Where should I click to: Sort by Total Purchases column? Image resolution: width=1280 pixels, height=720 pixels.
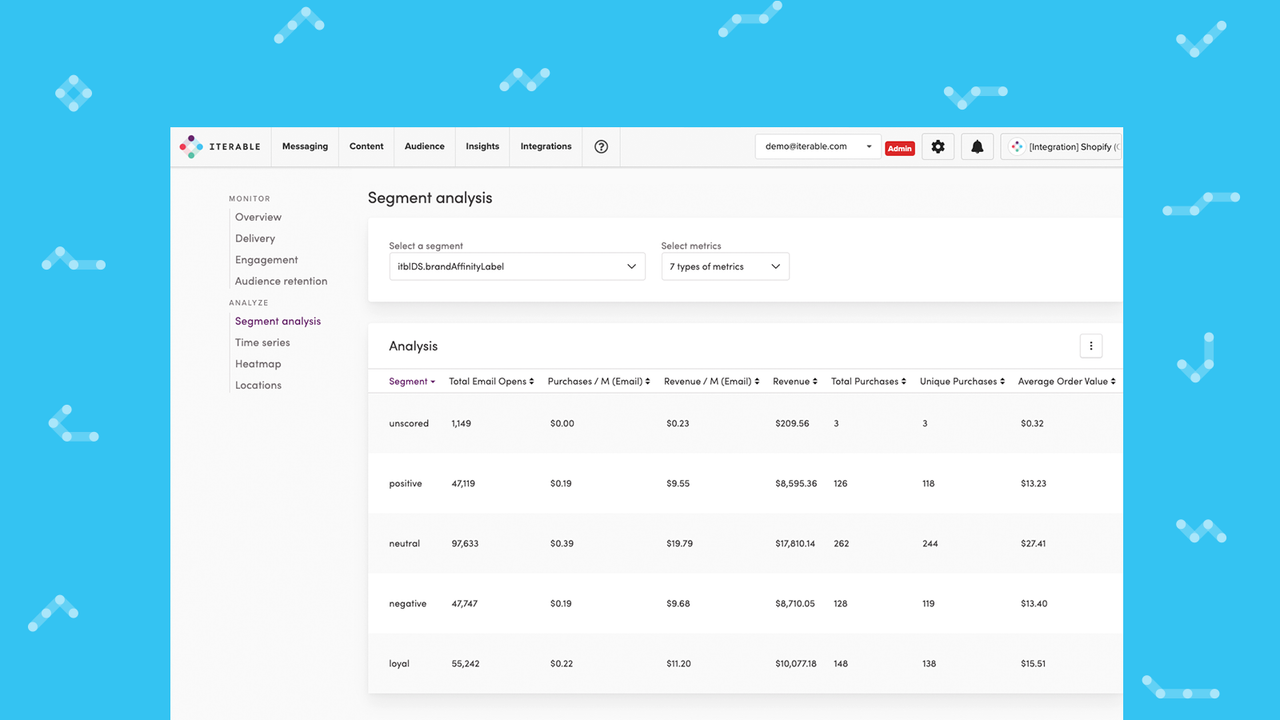click(x=869, y=381)
